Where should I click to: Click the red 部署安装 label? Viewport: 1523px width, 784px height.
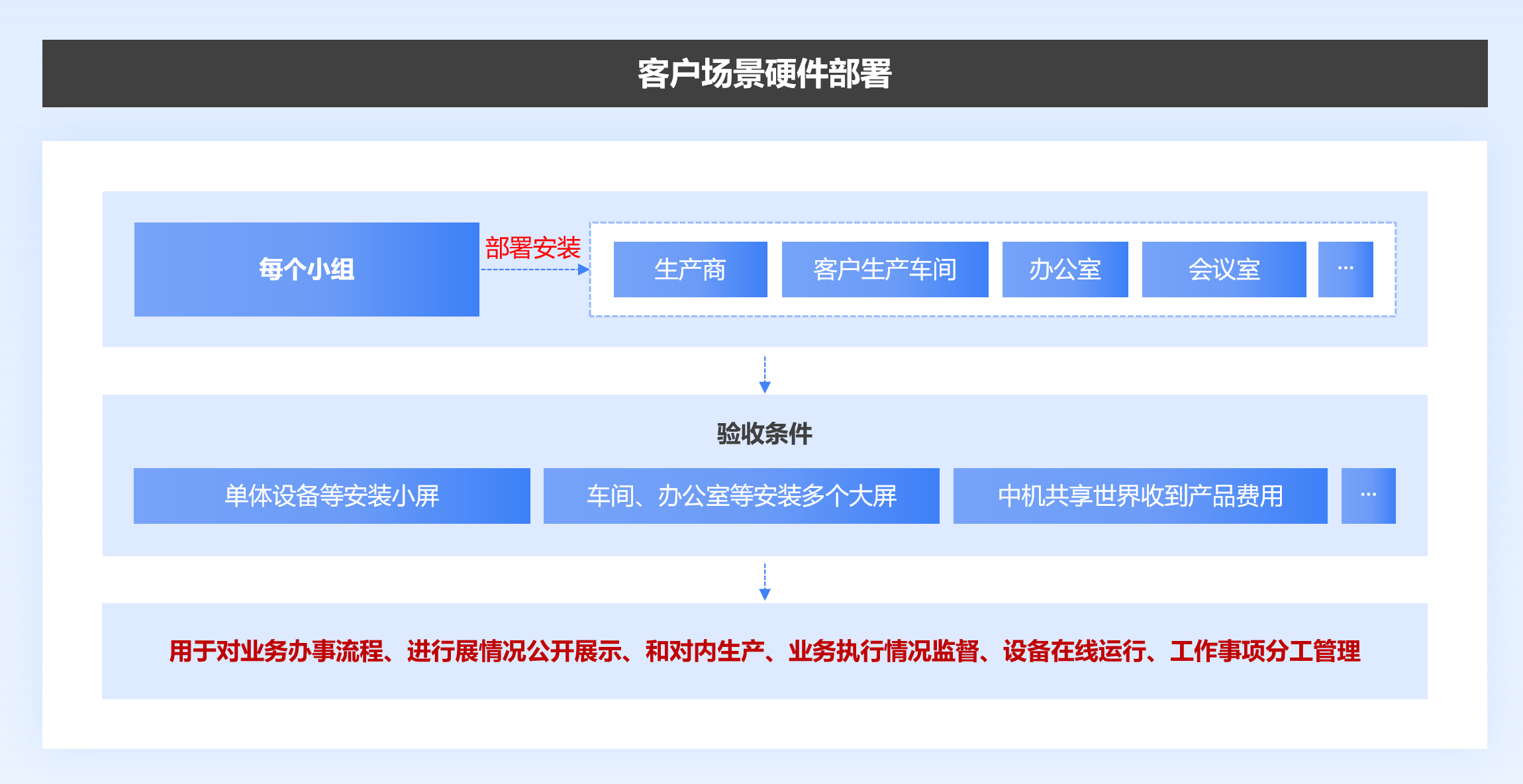(x=532, y=248)
